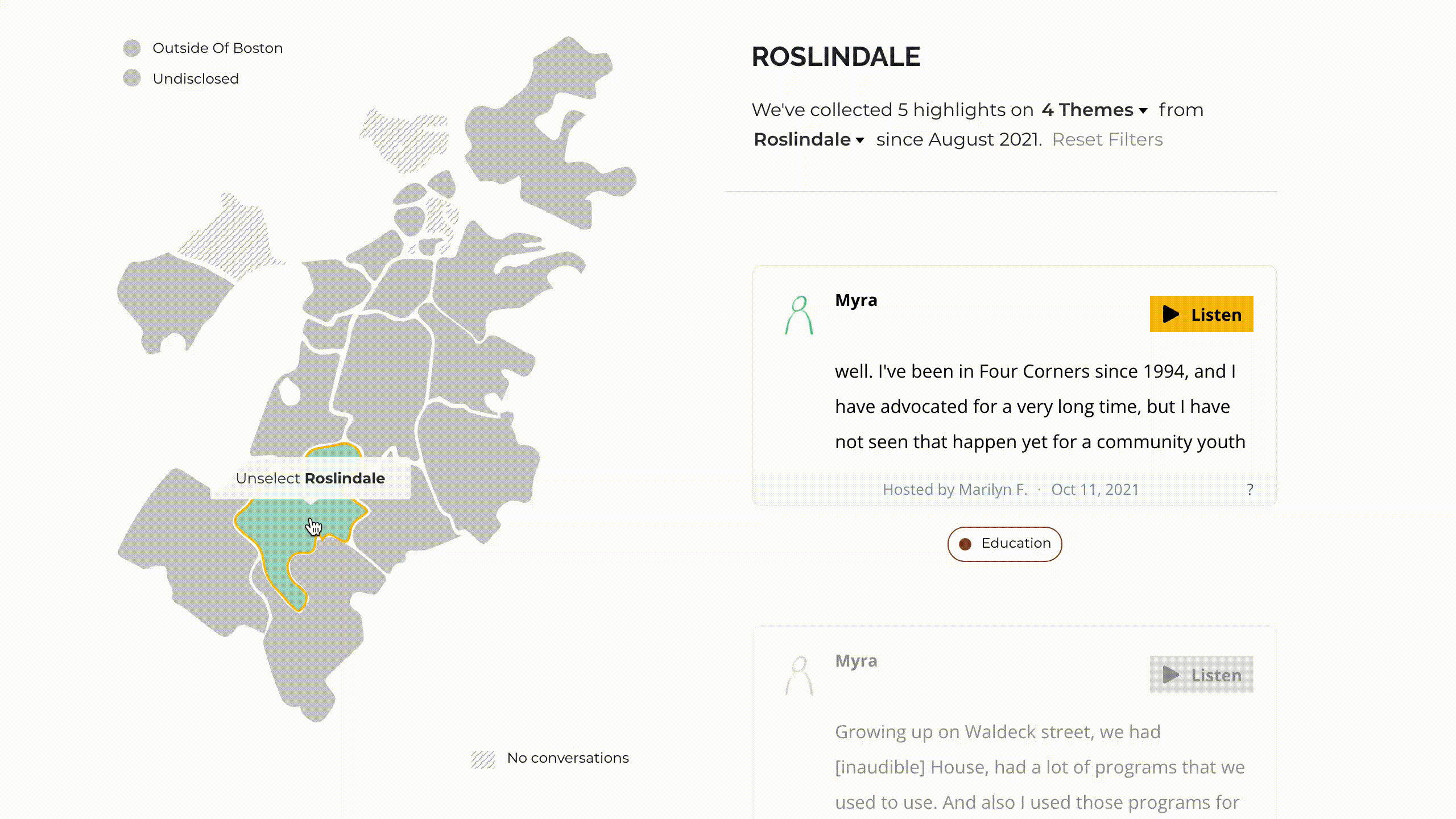
Task: Click Myra's faded avatar icon in second card
Action: point(799,676)
